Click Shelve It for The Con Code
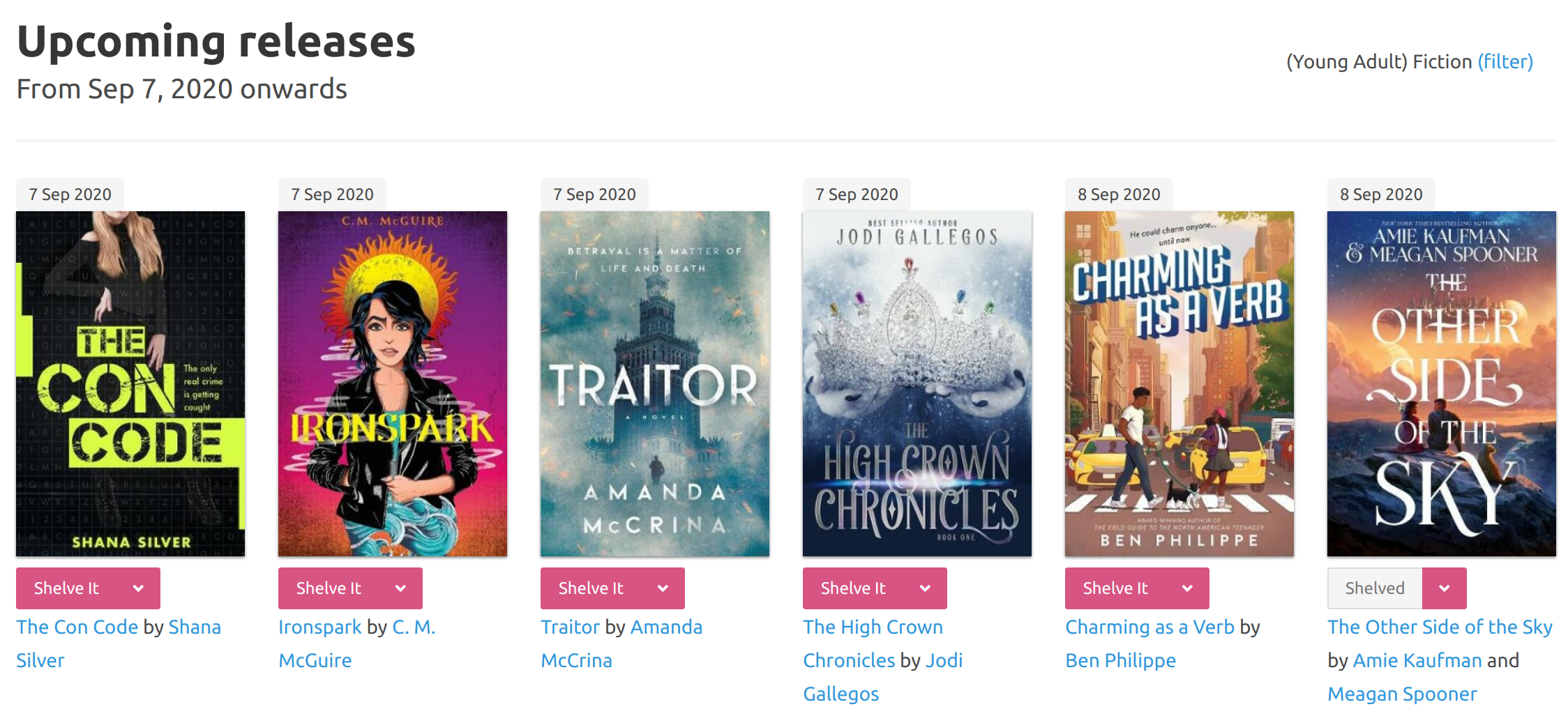Image resolution: width=1568 pixels, height=725 pixels. 67,588
